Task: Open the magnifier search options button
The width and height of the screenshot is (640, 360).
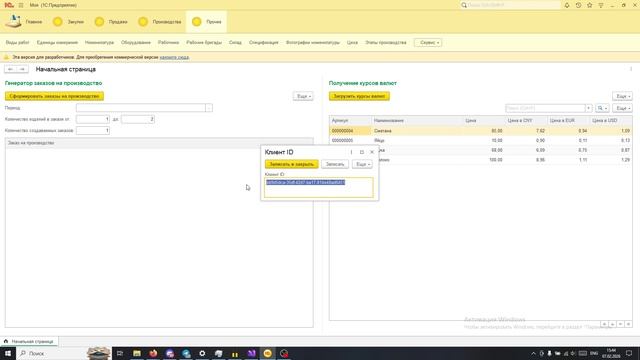Action: 602,108
